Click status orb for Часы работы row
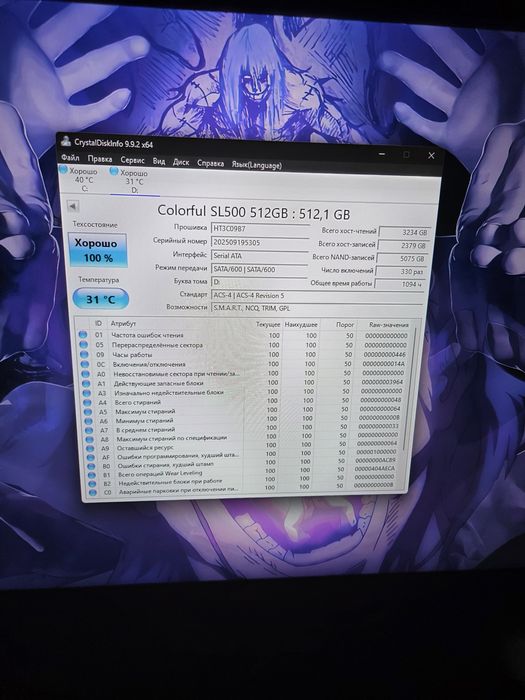The image size is (525, 700). 84,354
